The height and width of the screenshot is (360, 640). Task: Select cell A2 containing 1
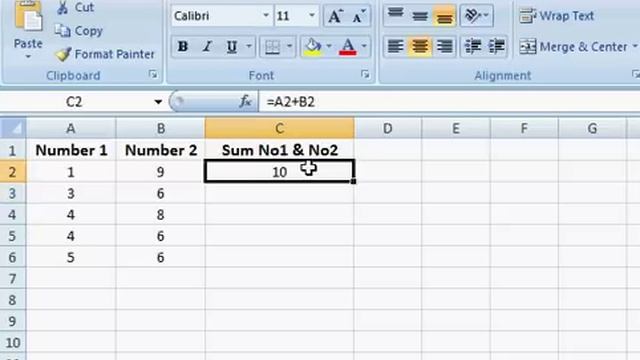71,172
